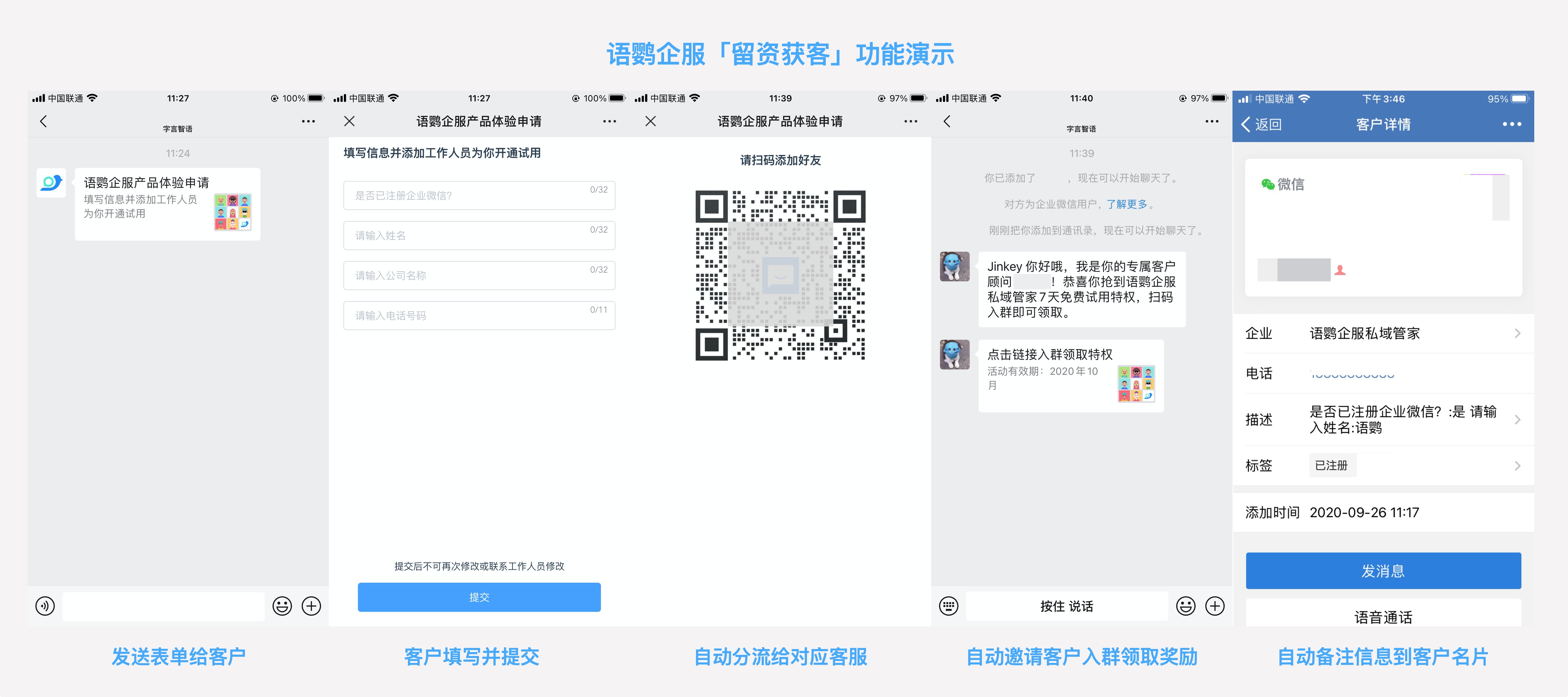Go back using 返回 button
The height and width of the screenshot is (697, 1568).
pyautogui.click(x=1262, y=124)
